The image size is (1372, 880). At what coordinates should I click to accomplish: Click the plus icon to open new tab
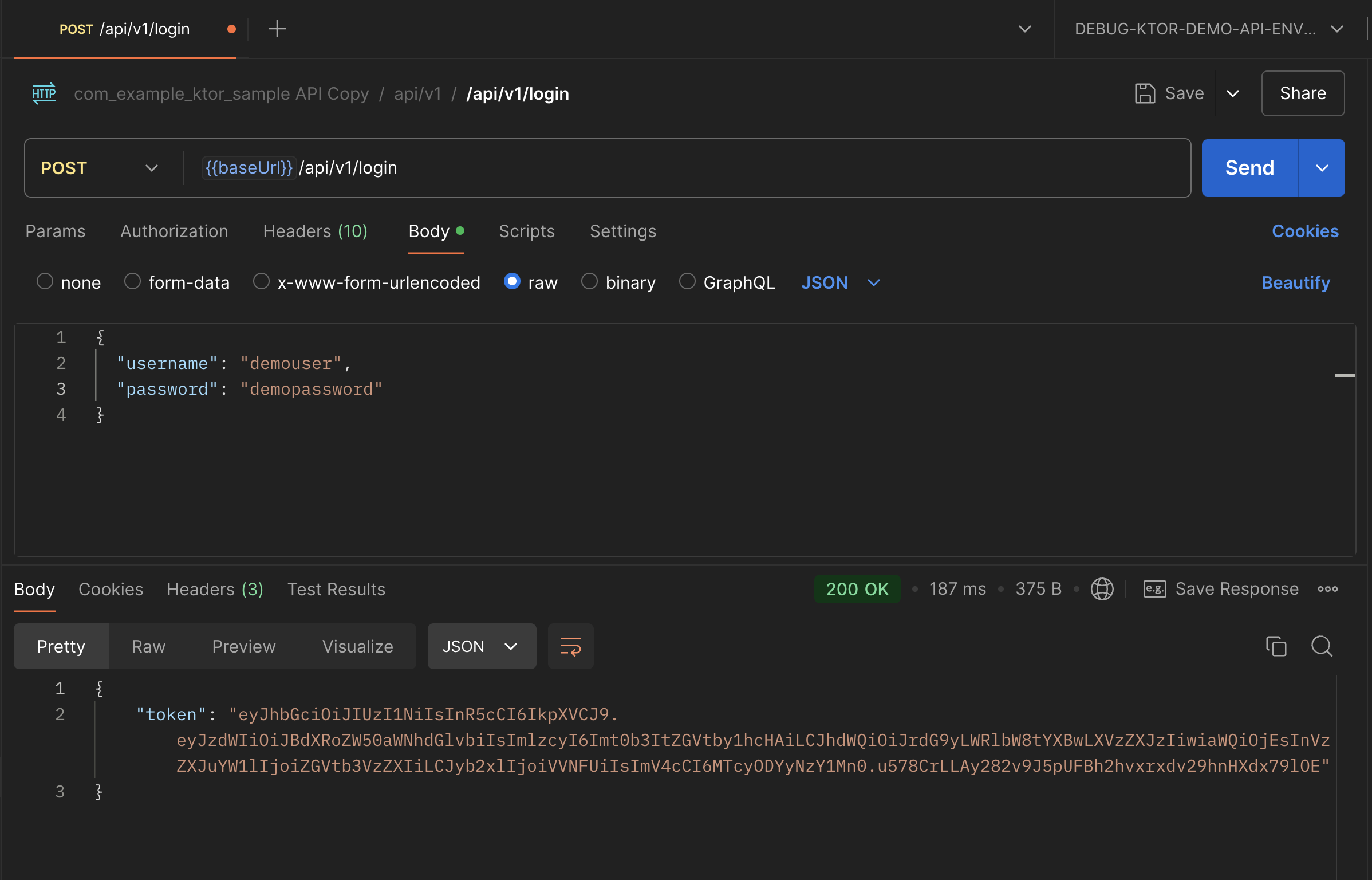click(x=277, y=29)
